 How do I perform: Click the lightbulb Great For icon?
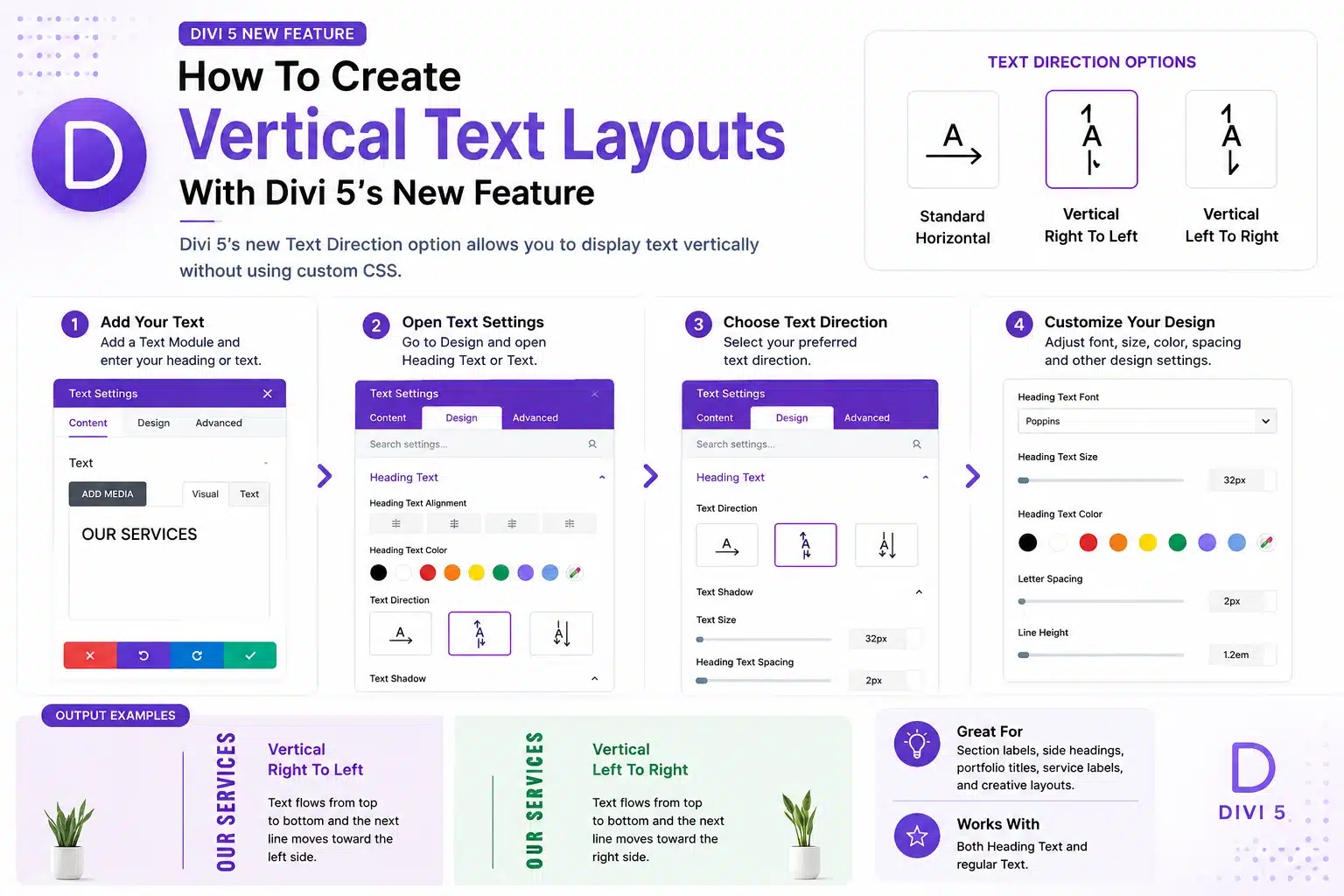917,744
